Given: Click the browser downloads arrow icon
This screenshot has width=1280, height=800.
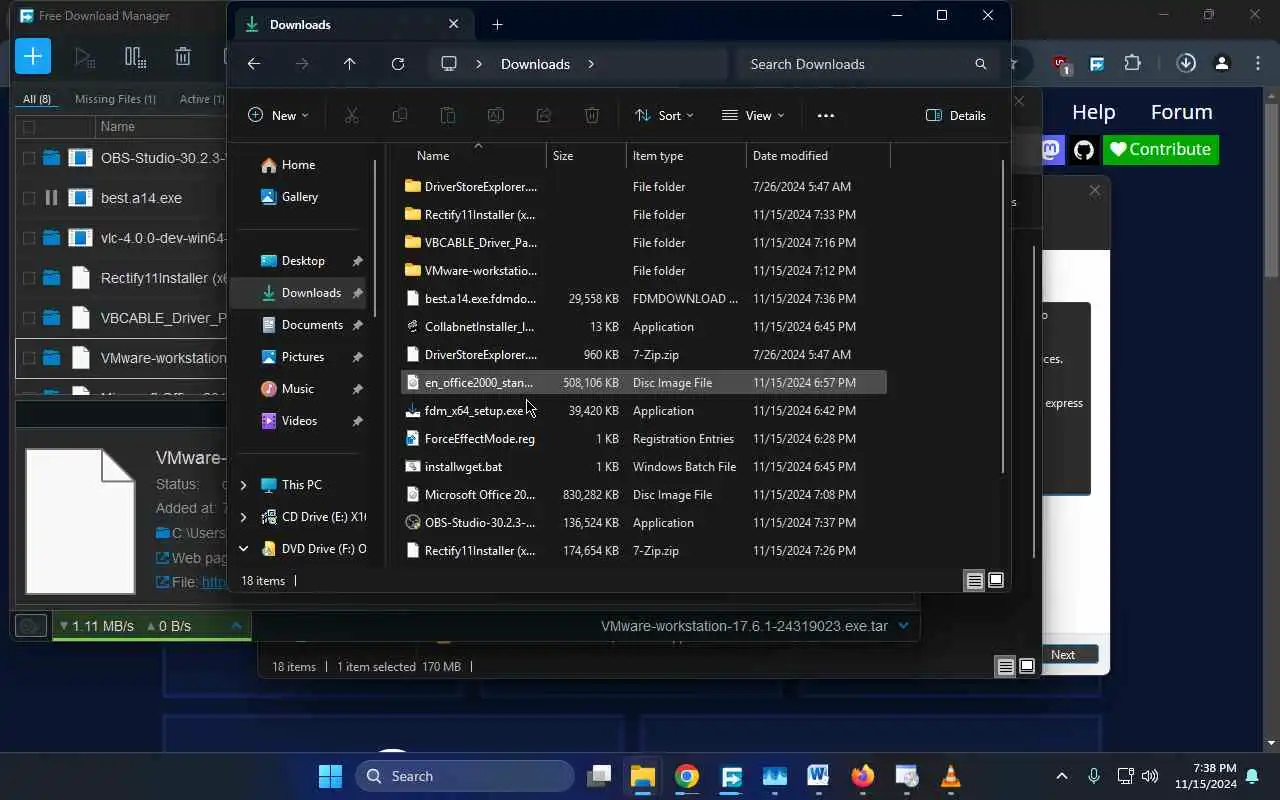Looking at the screenshot, I should pyautogui.click(x=1186, y=63).
